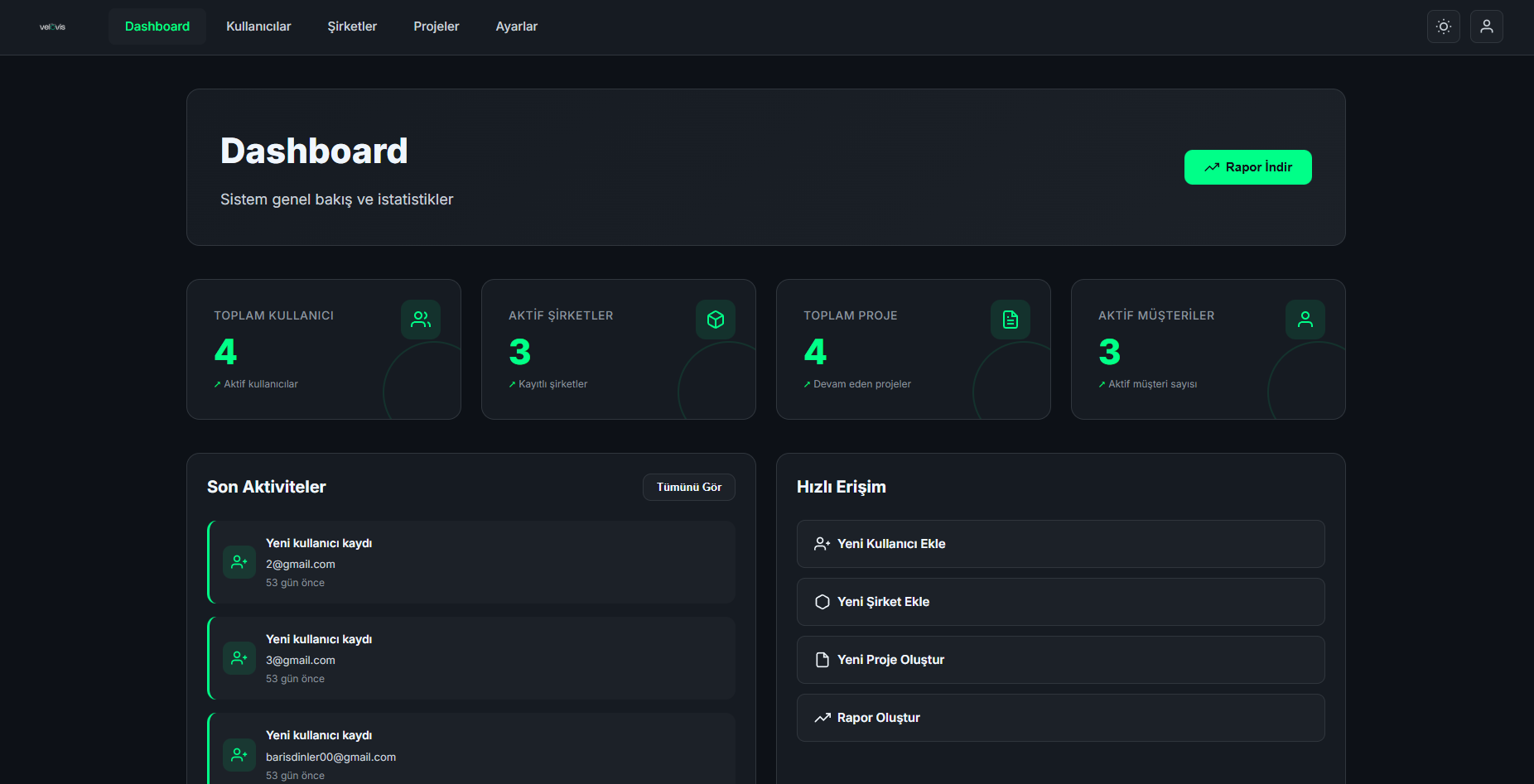Open the Ayarlar settings tab

516,26
